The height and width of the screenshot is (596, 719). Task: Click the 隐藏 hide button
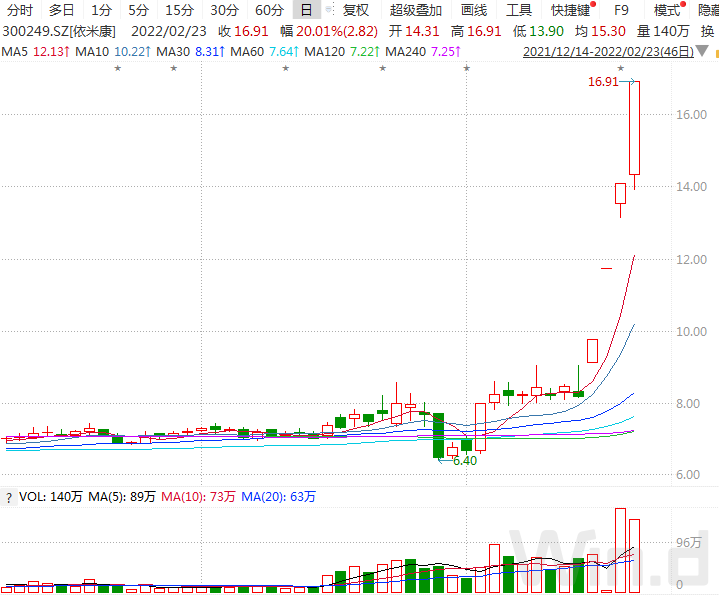[x=708, y=10]
